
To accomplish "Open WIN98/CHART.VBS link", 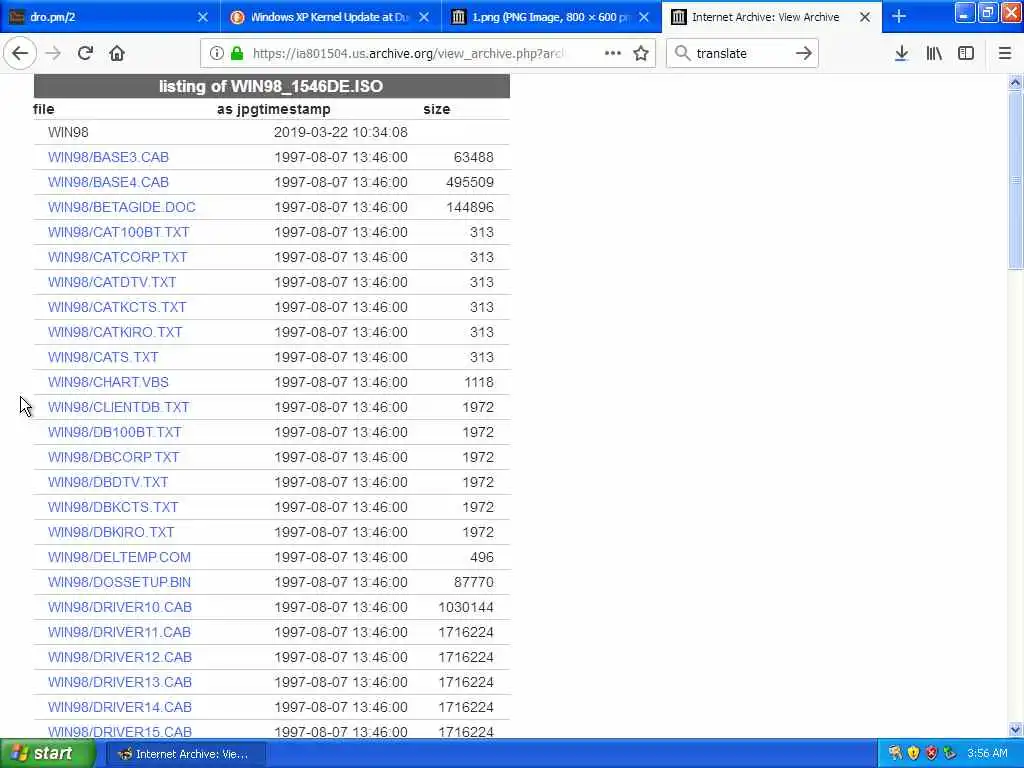I will tap(108, 382).
